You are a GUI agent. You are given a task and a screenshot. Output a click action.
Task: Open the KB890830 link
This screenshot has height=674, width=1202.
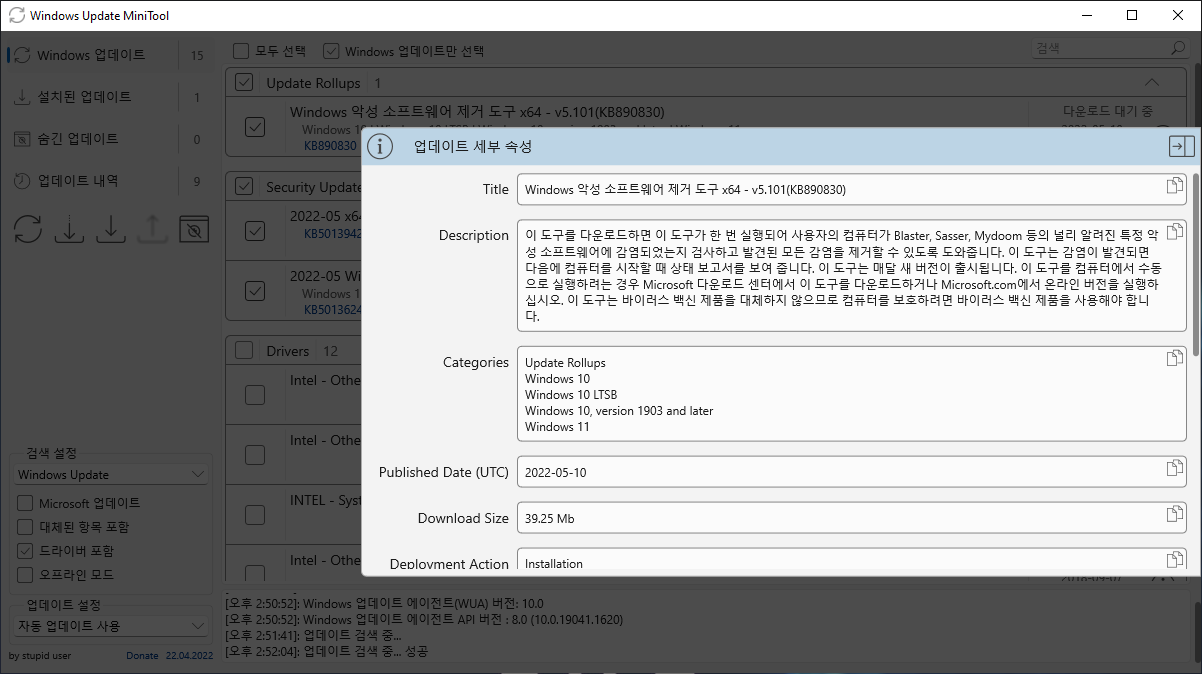[x=330, y=146]
